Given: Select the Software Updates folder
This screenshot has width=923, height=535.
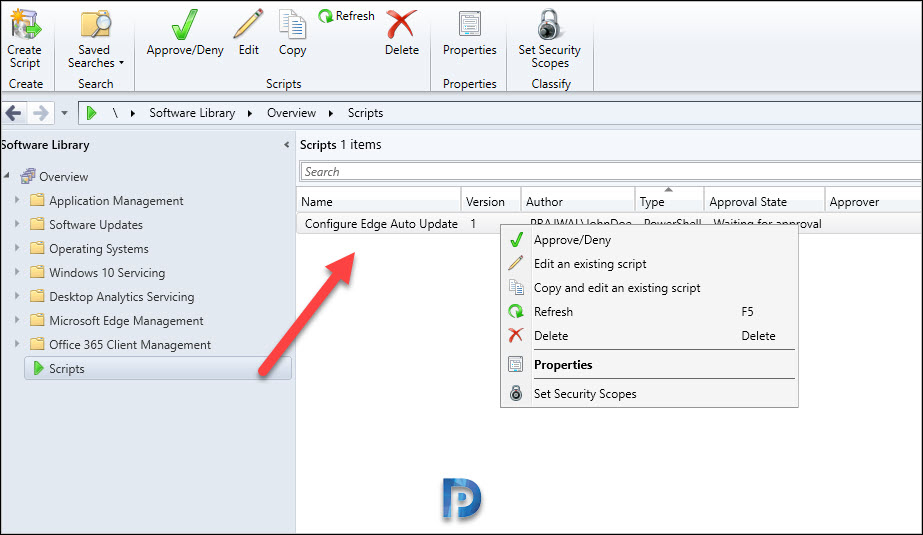Looking at the screenshot, I should click(87, 224).
